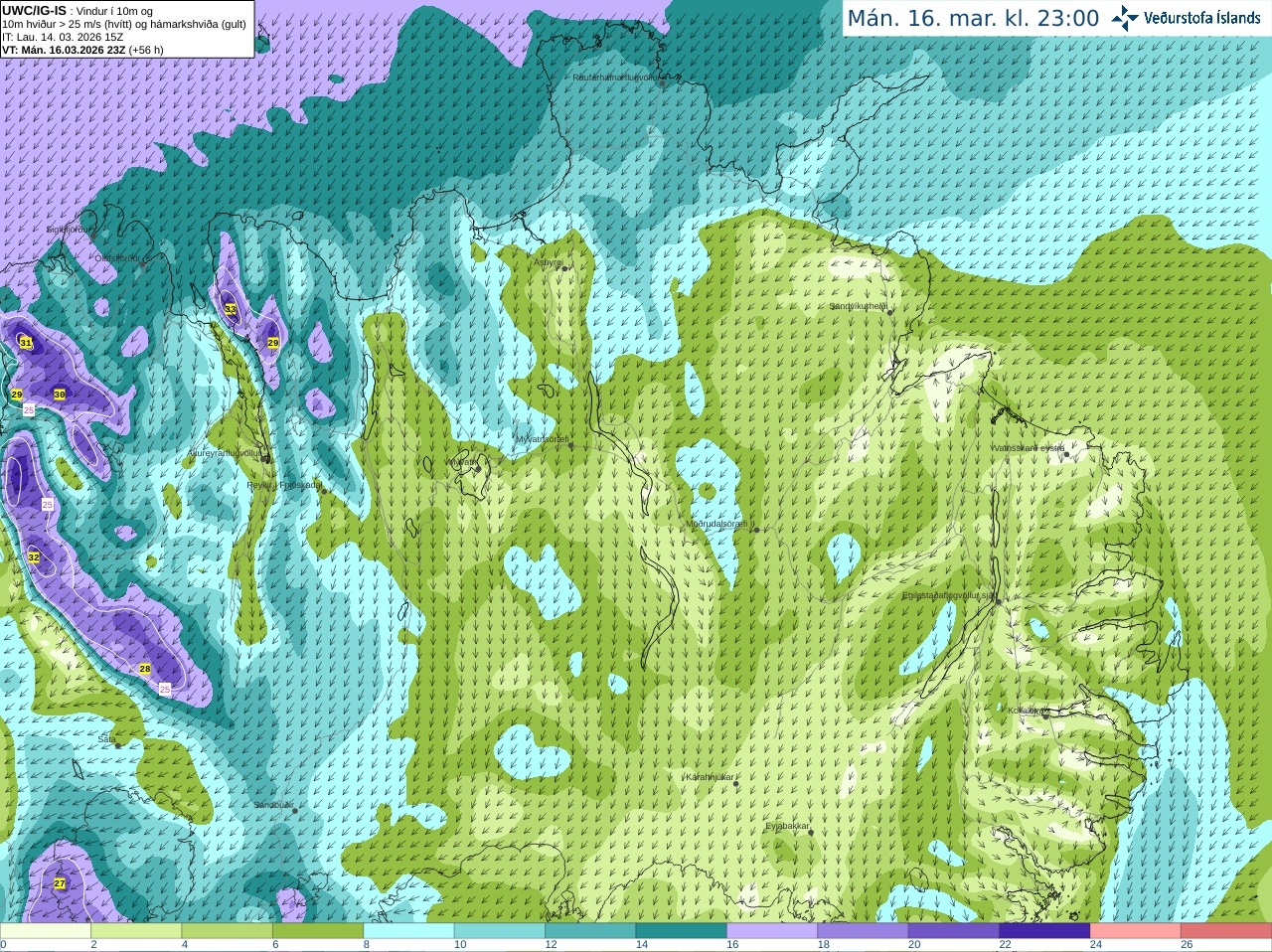Click the legend tick label 16
The width and height of the screenshot is (1272, 952).
732,945
